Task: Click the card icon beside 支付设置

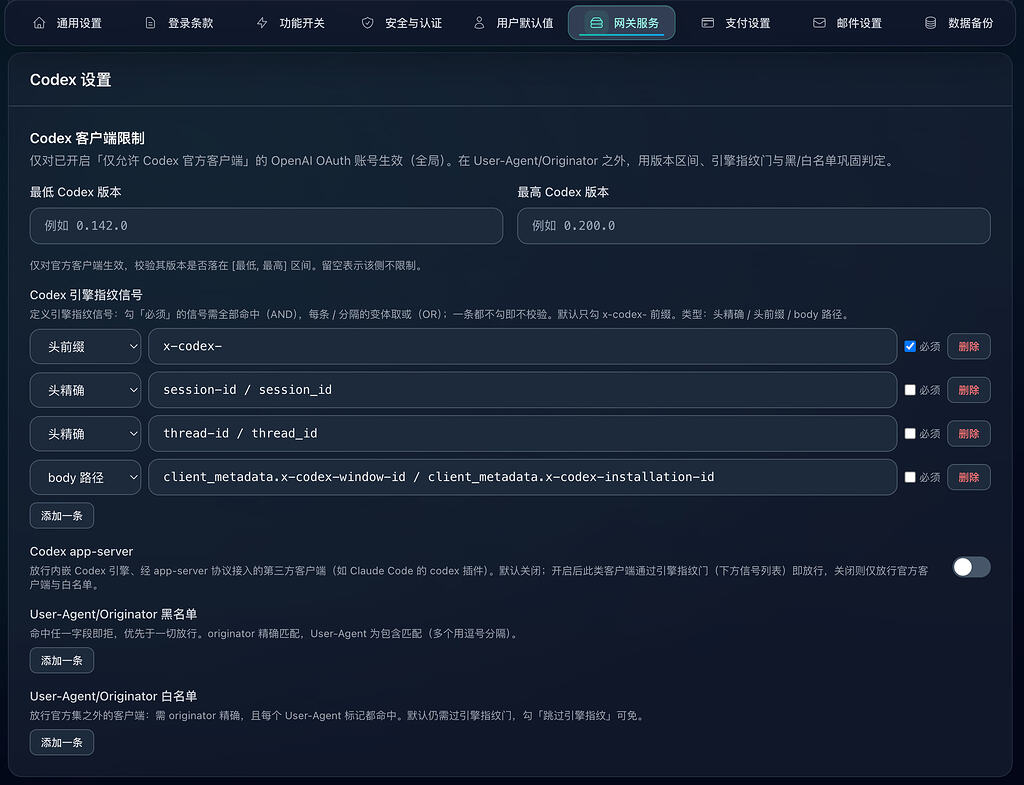Action: click(x=707, y=23)
